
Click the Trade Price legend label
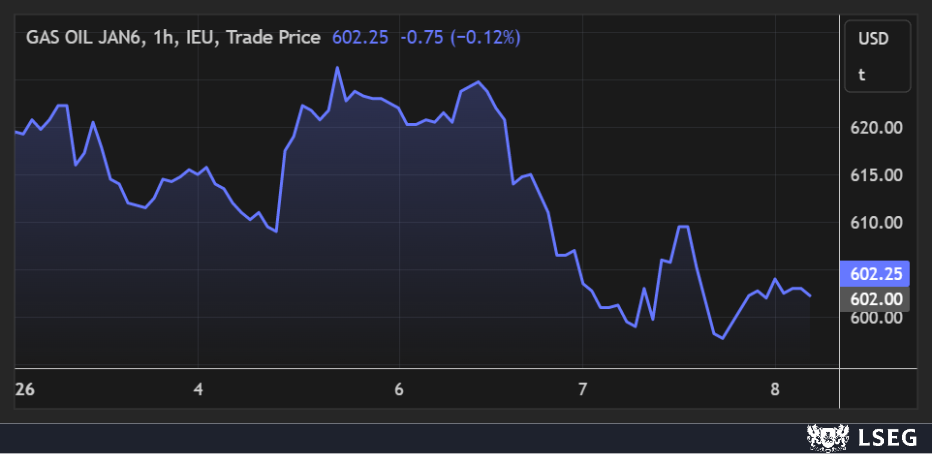pyautogui.click(x=273, y=37)
